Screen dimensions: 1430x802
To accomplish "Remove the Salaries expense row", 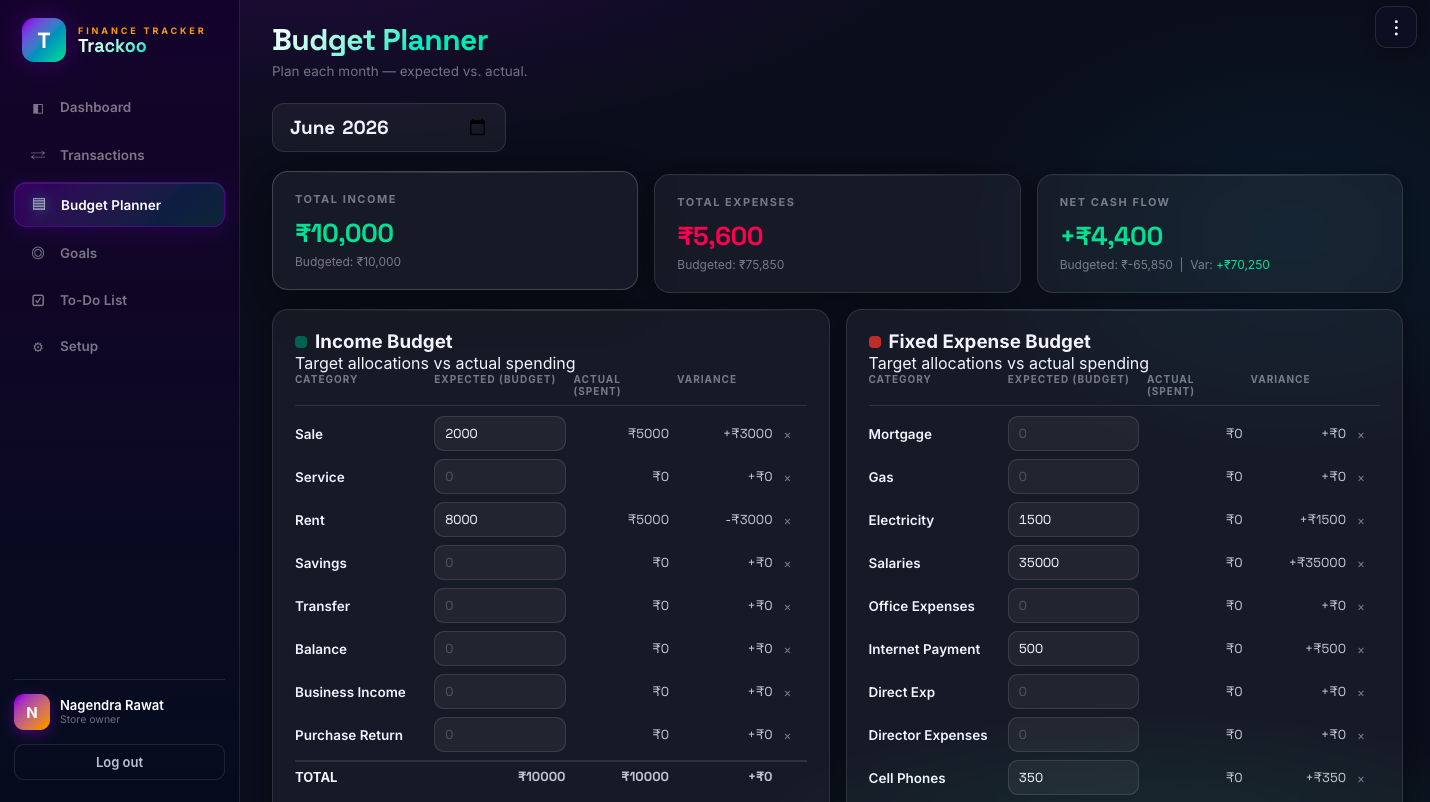I will coord(1361,564).
